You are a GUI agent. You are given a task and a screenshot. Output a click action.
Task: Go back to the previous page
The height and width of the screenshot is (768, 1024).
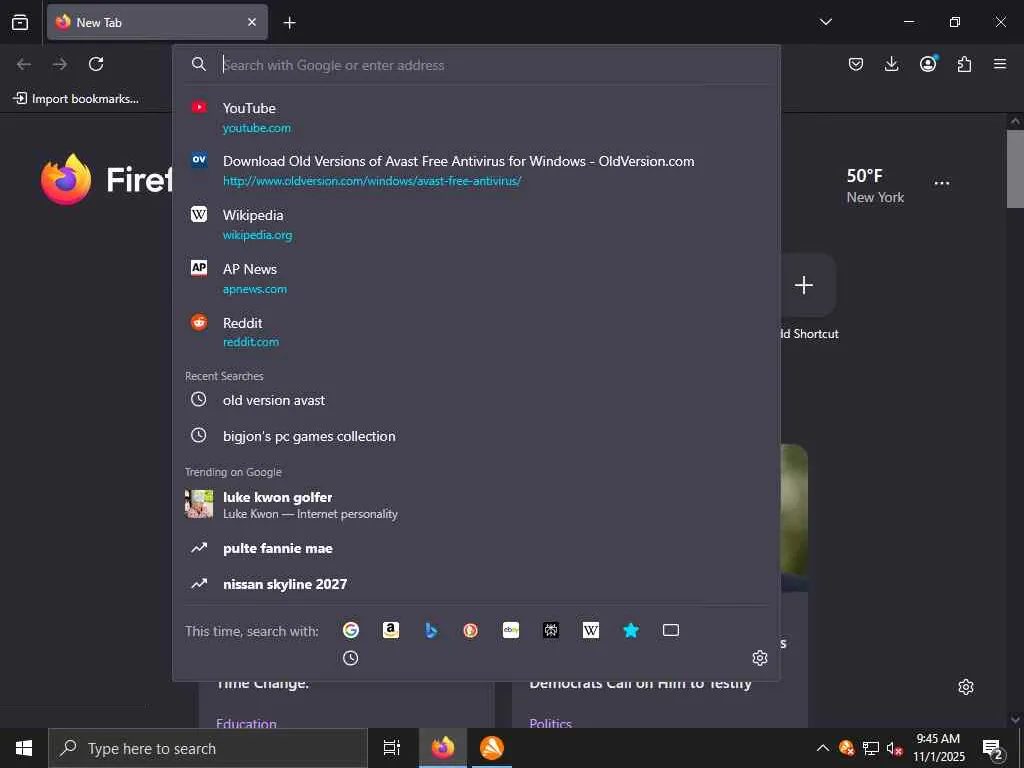tap(24, 64)
